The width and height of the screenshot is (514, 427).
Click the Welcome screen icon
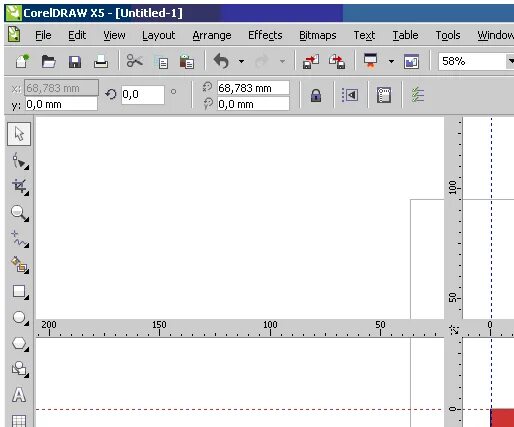click(411, 62)
